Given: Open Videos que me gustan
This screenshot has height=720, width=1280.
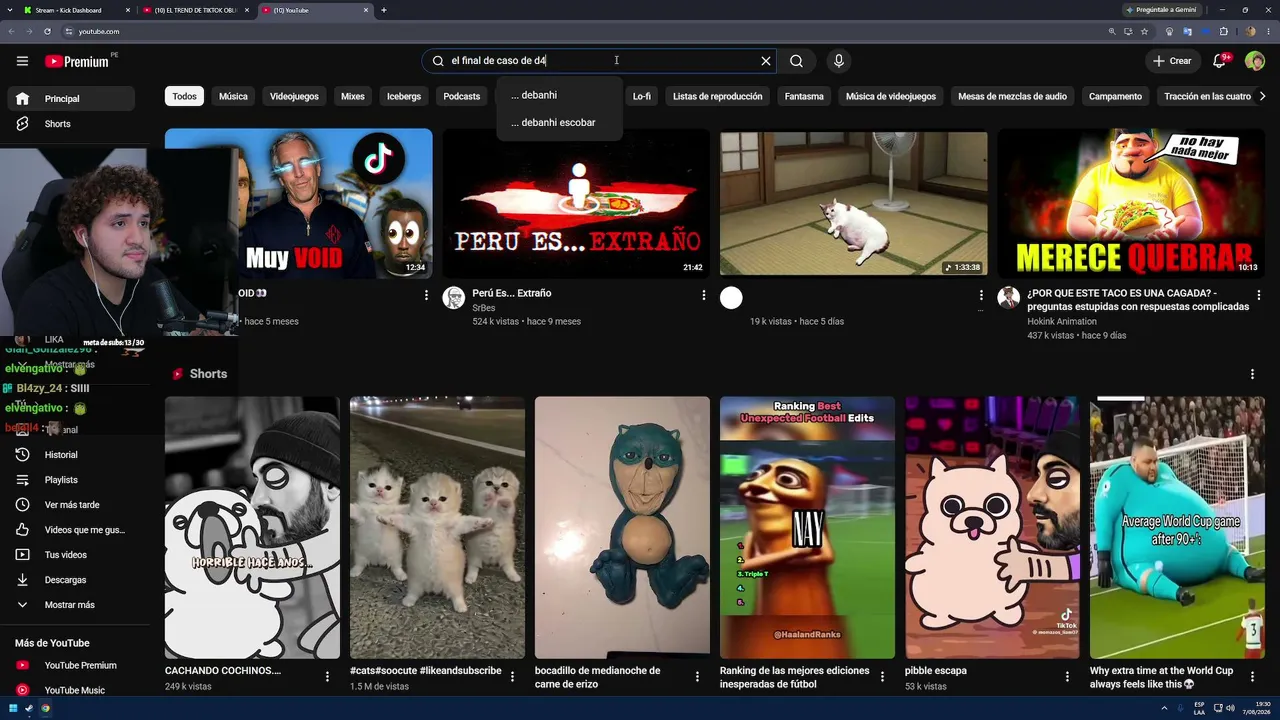Looking at the screenshot, I should pos(70,530).
